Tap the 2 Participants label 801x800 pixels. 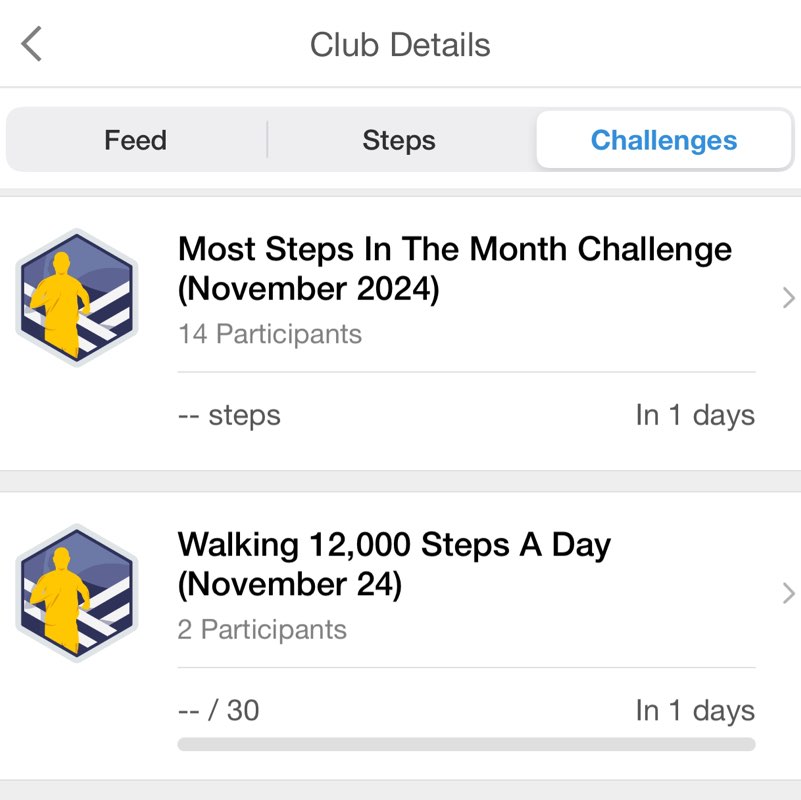(x=262, y=630)
